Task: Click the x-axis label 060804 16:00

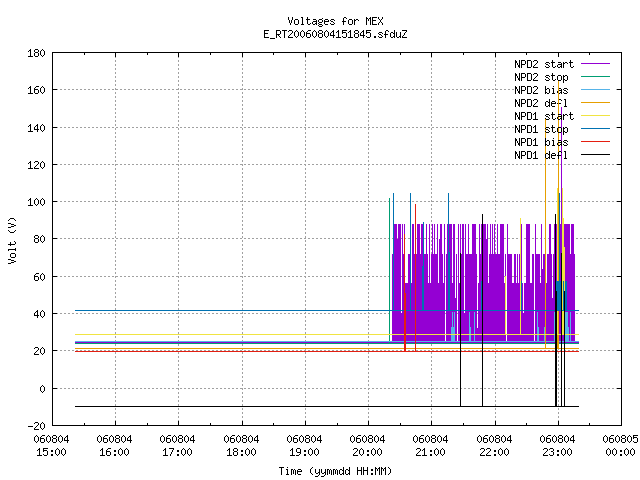Action: [x=114, y=446]
